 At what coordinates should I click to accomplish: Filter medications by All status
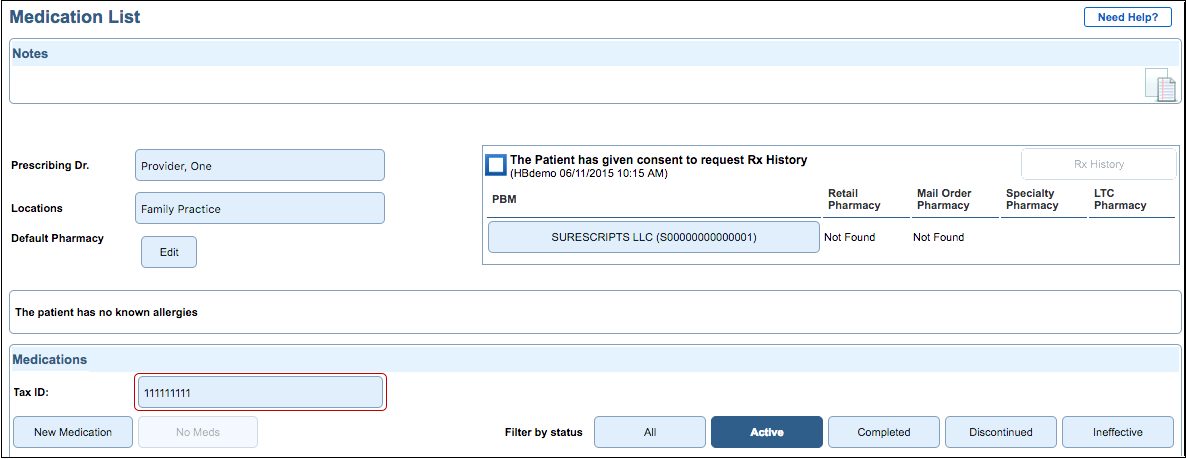point(650,432)
